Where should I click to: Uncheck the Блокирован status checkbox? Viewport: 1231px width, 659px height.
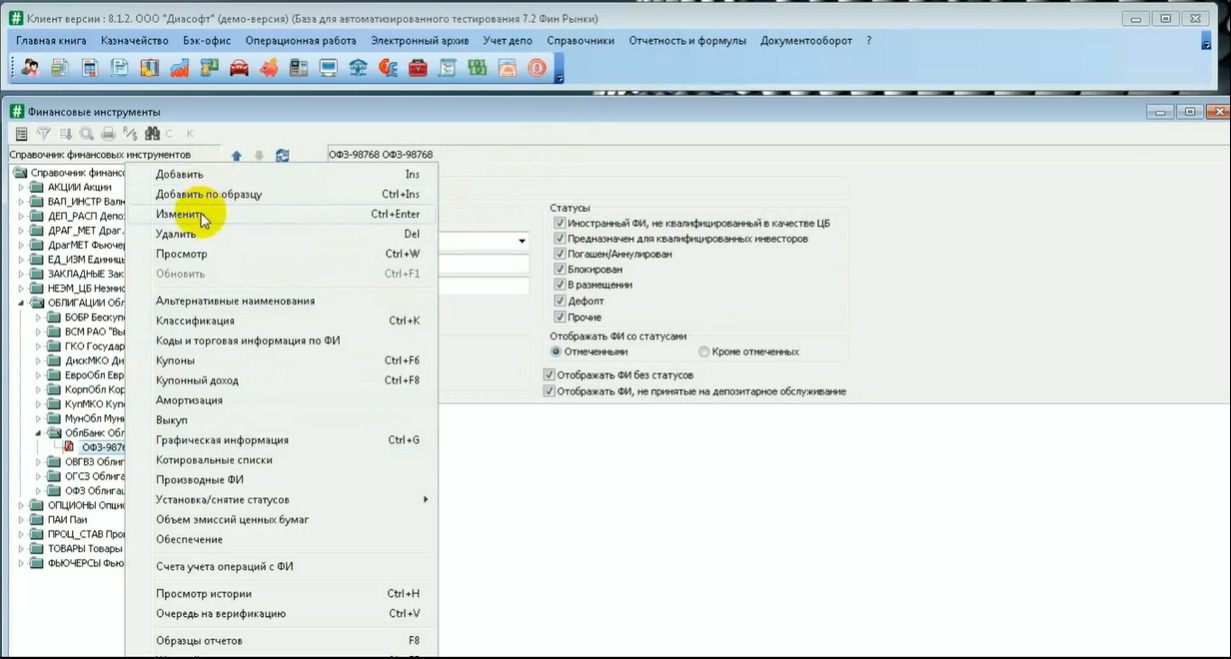click(x=560, y=270)
